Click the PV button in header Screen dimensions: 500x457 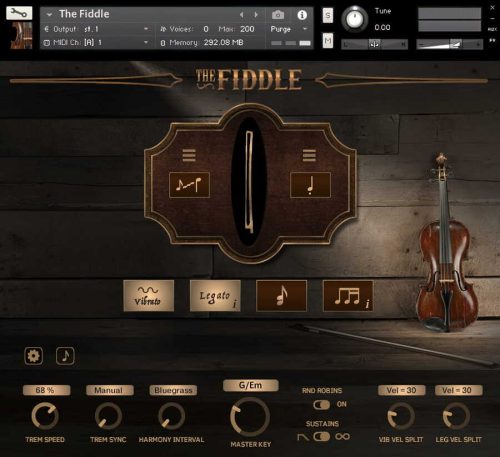tap(492, 40)
